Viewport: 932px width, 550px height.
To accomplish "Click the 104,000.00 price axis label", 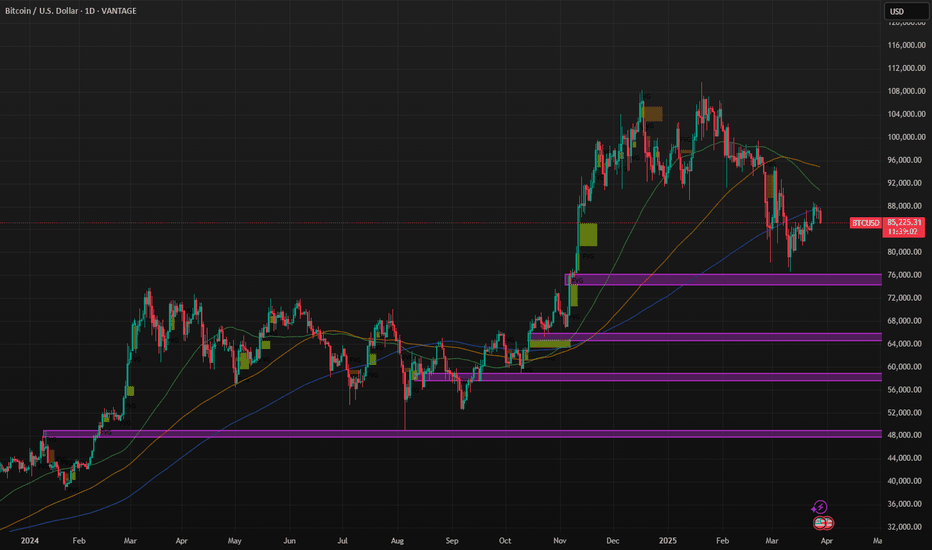I will click(906, 114).
